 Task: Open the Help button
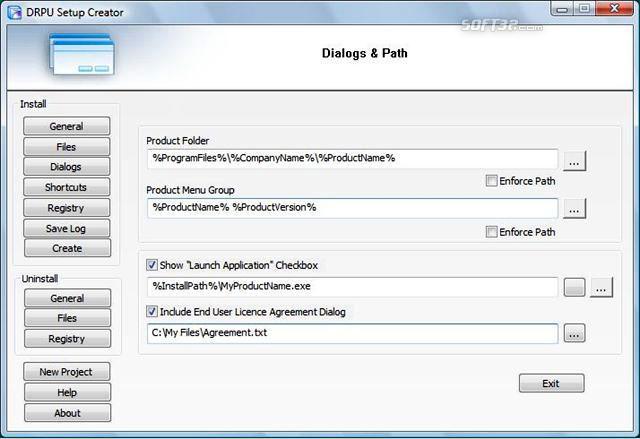pyautogui.click(x=67, y=392)
